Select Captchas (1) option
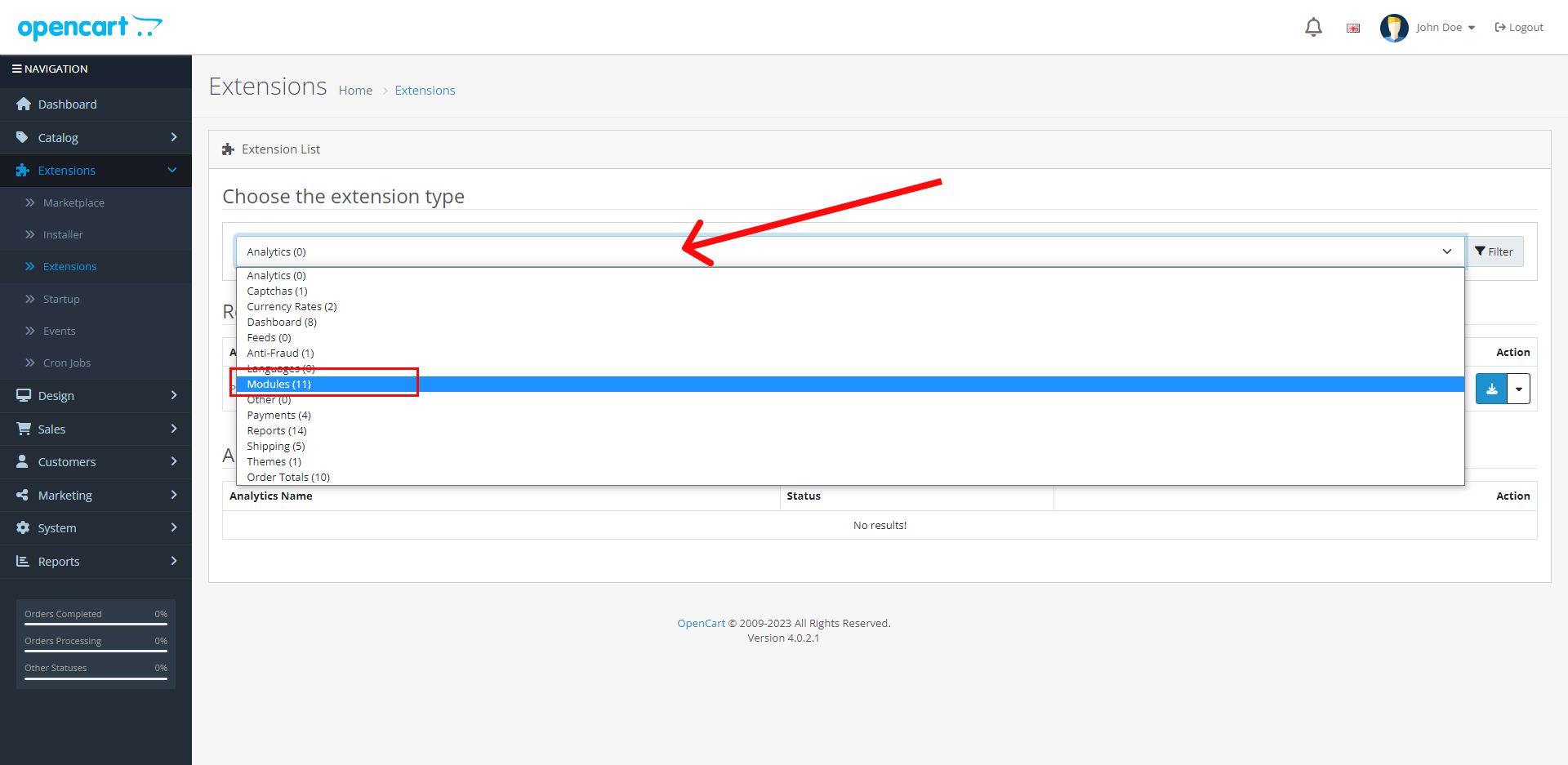Viewport: 1568px width, 765px height. coord(850,291)
